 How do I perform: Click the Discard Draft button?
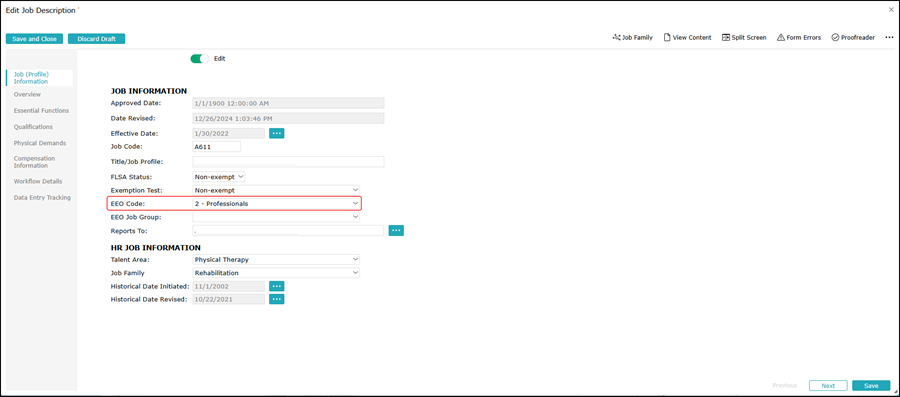click(96, 38)
